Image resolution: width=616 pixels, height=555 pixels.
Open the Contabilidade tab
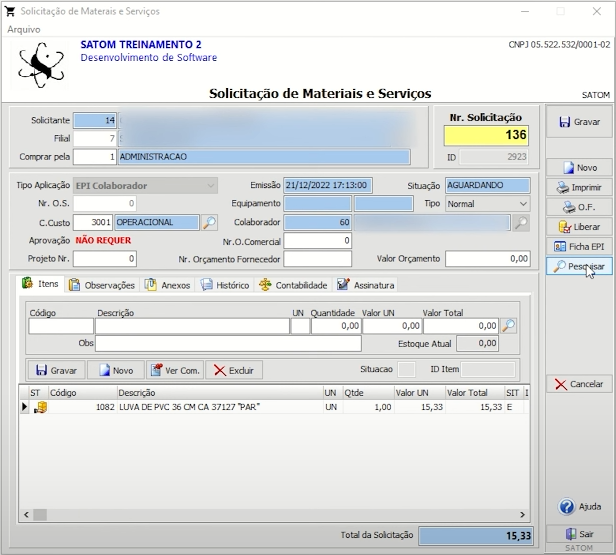(x=293, y=285)
